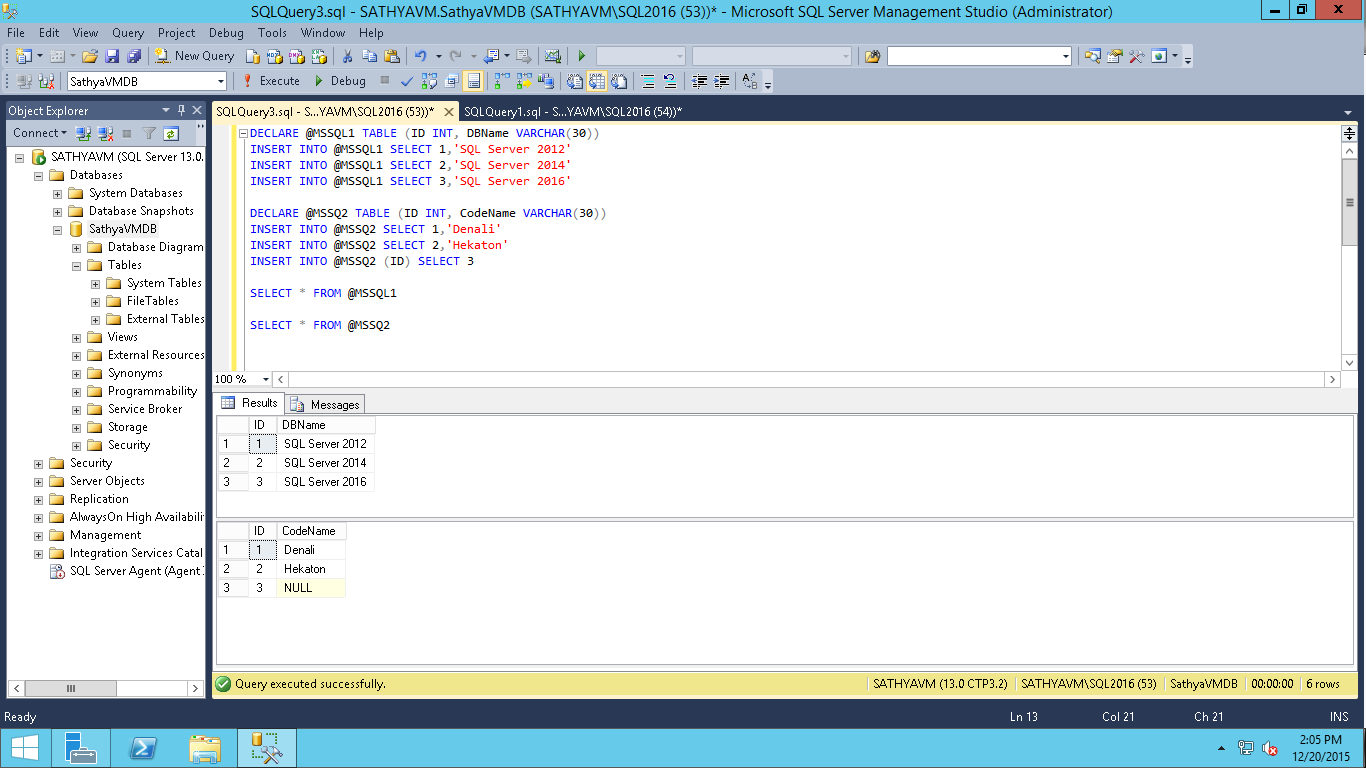Click the Paste clipboard icon
The width and height of the screenshot is (1366, 768).
point(391,56)
